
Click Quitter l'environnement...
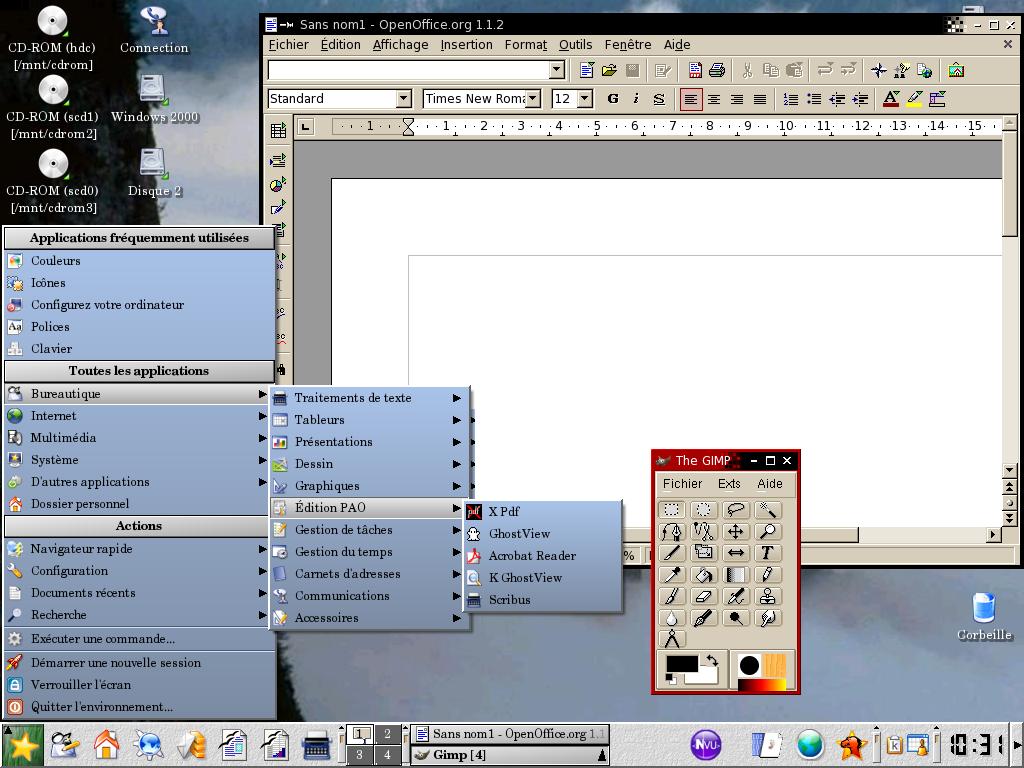point(139,707)
